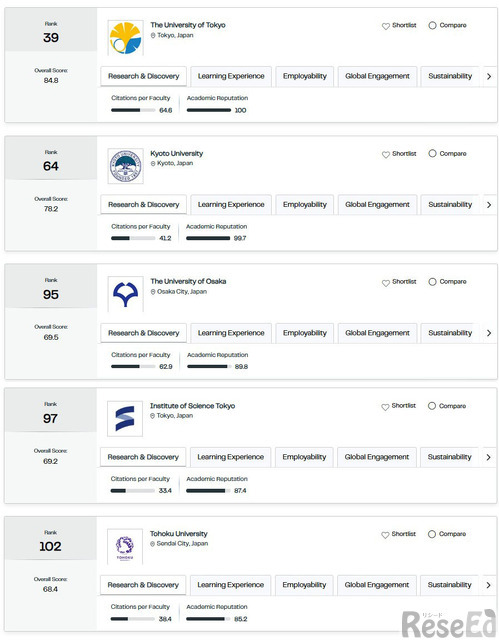Follow the Institute of Science Tokyo link
The width and height of the screenshot is (499, 640).
[192, 406]
